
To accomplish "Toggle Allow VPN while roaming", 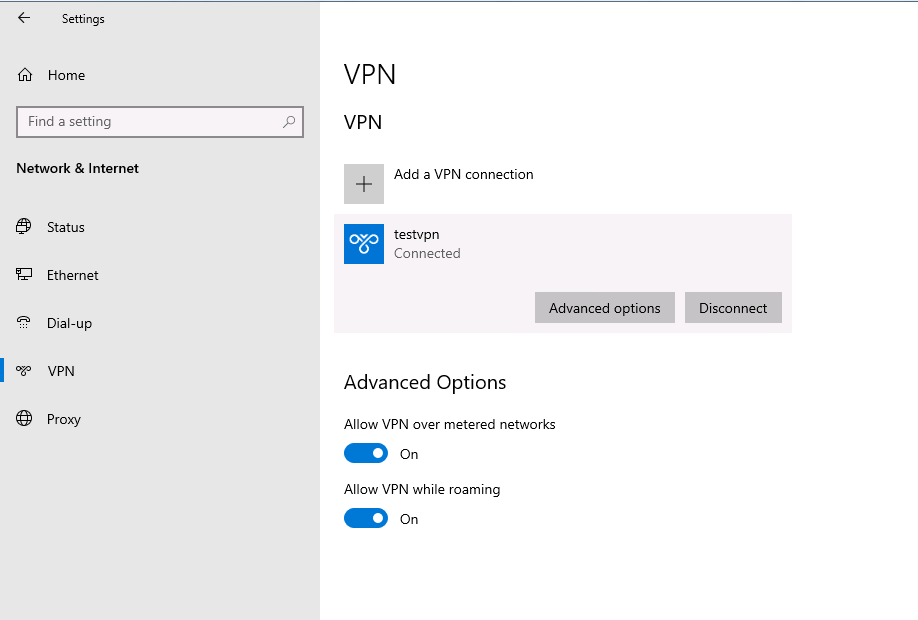I will pos(366,518).
